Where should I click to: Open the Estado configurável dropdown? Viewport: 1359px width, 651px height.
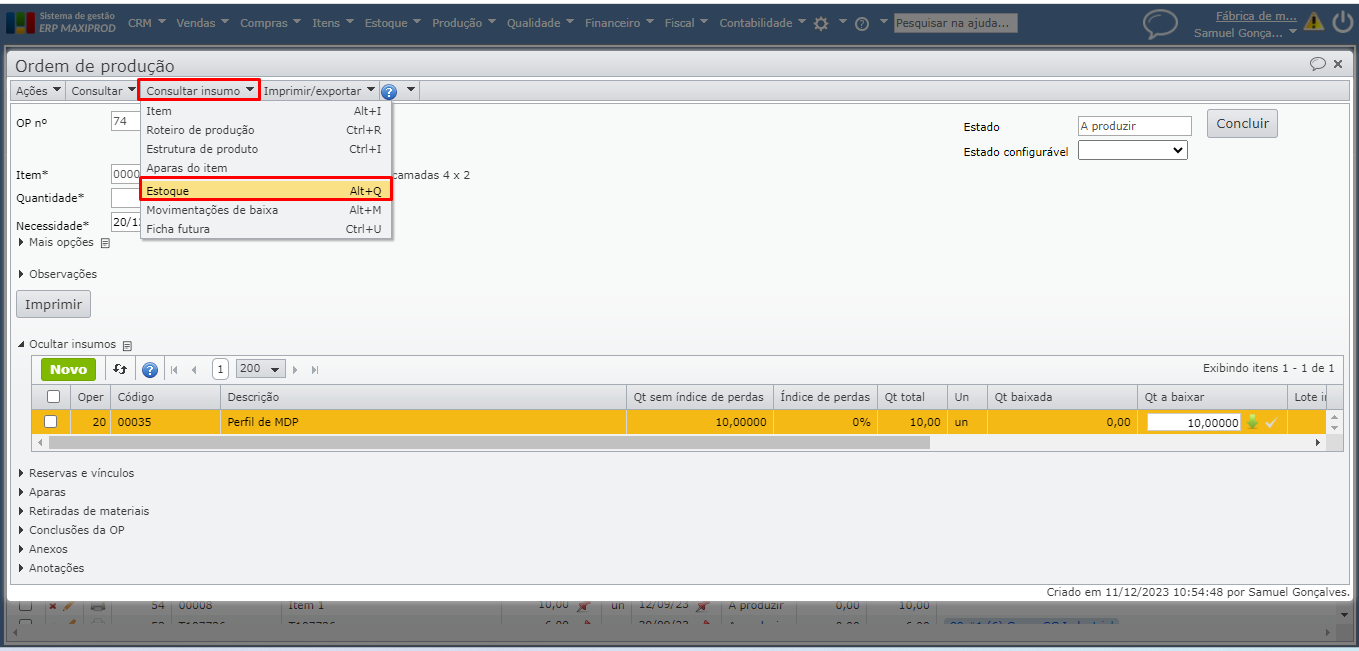point(1133,150)
